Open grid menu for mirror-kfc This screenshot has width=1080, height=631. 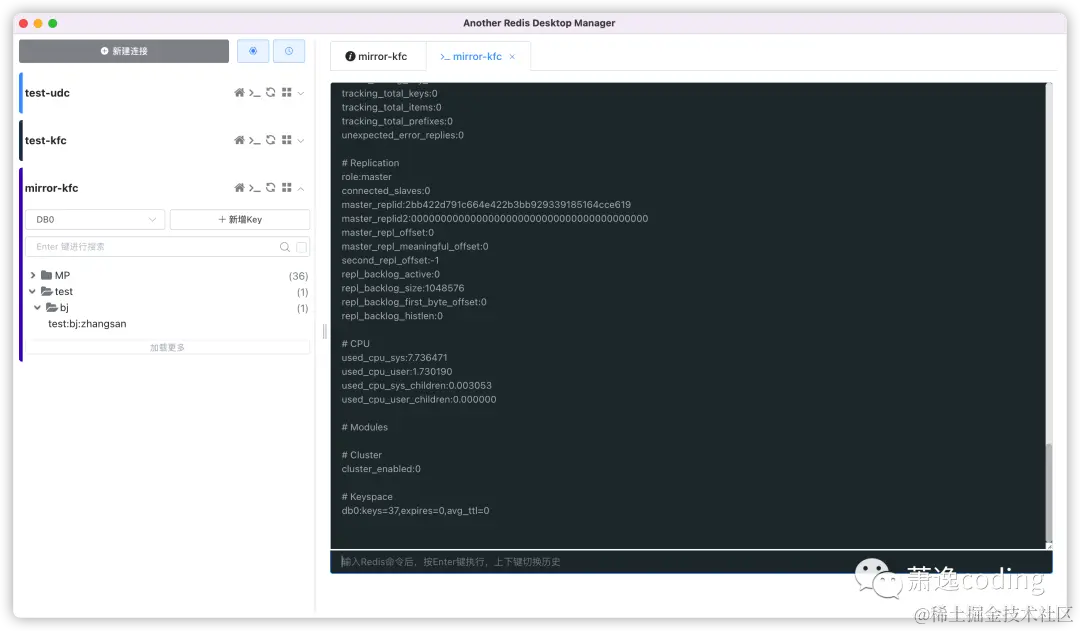[287, 187]
